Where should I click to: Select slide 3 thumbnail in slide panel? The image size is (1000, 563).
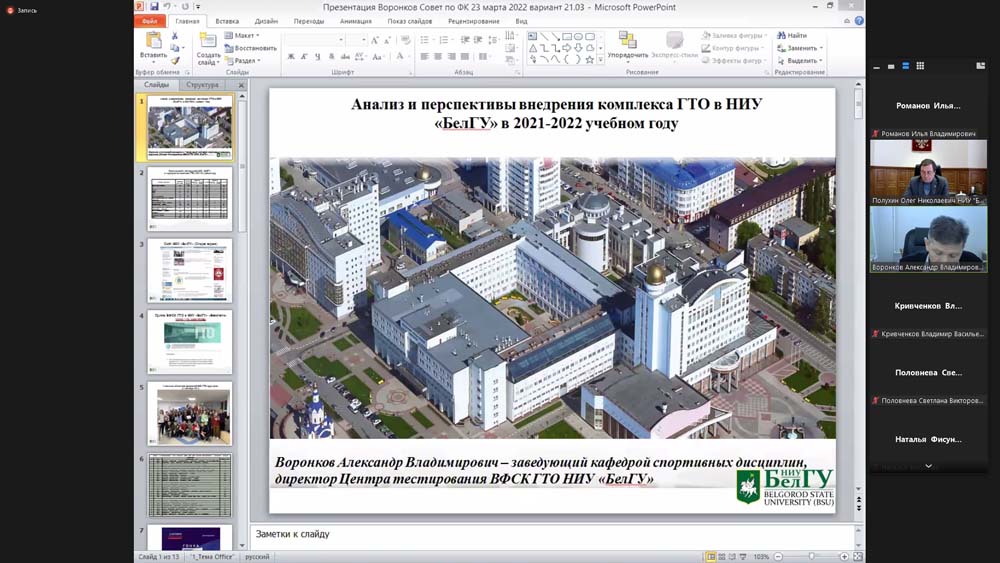(x=190, y=271)
